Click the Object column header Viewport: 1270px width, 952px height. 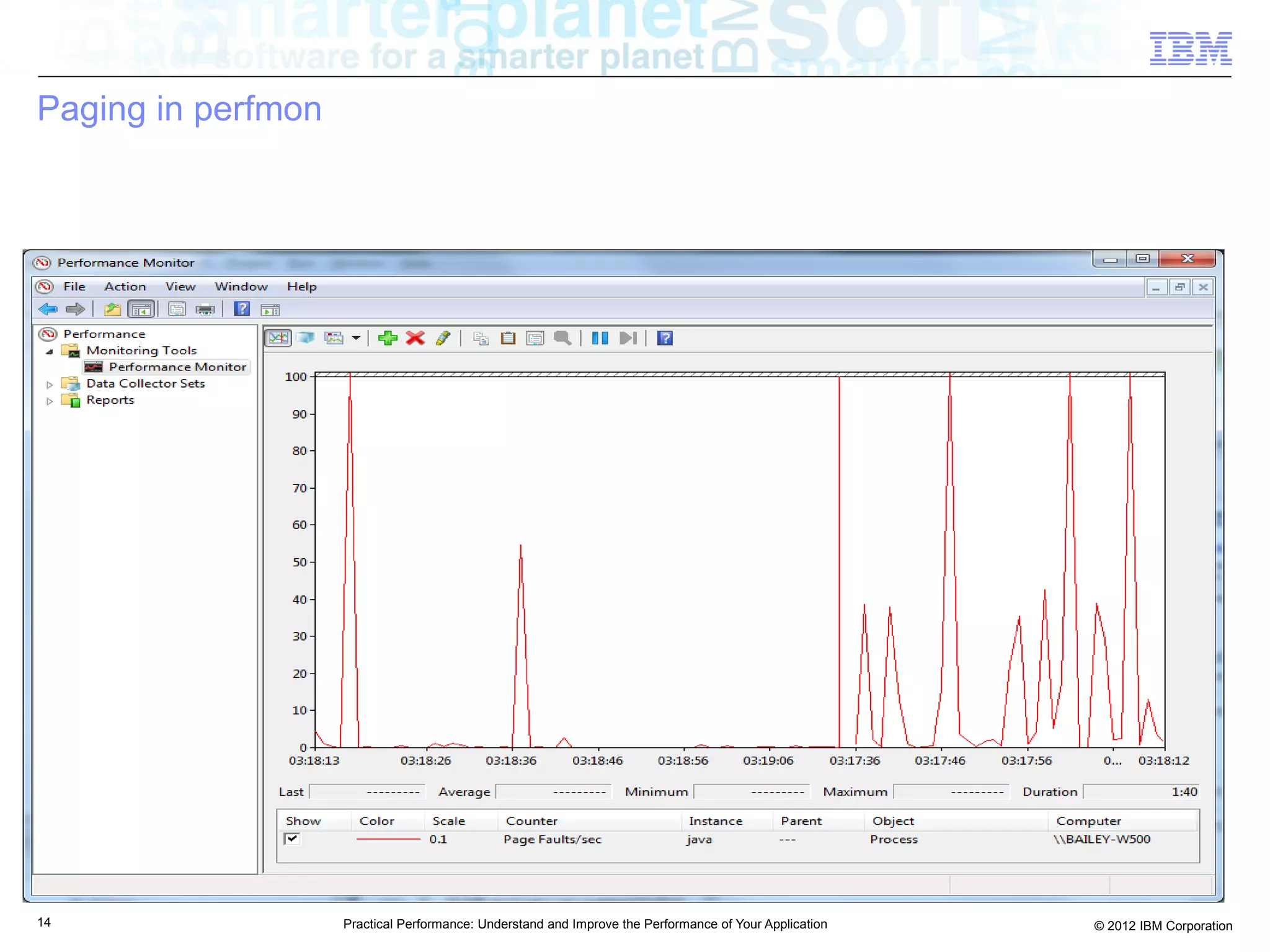tap(956, 821)
